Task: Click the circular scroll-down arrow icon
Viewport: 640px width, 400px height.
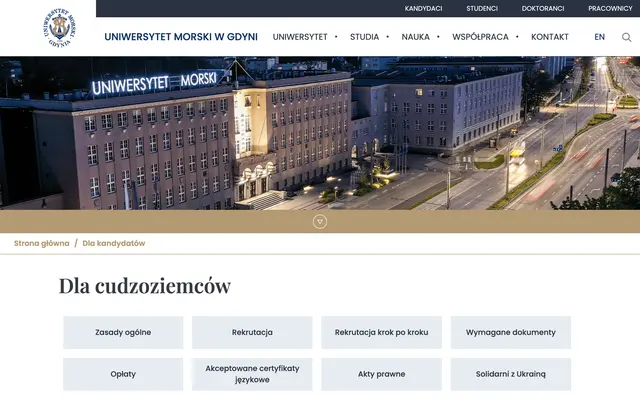Action: point(320,222)
